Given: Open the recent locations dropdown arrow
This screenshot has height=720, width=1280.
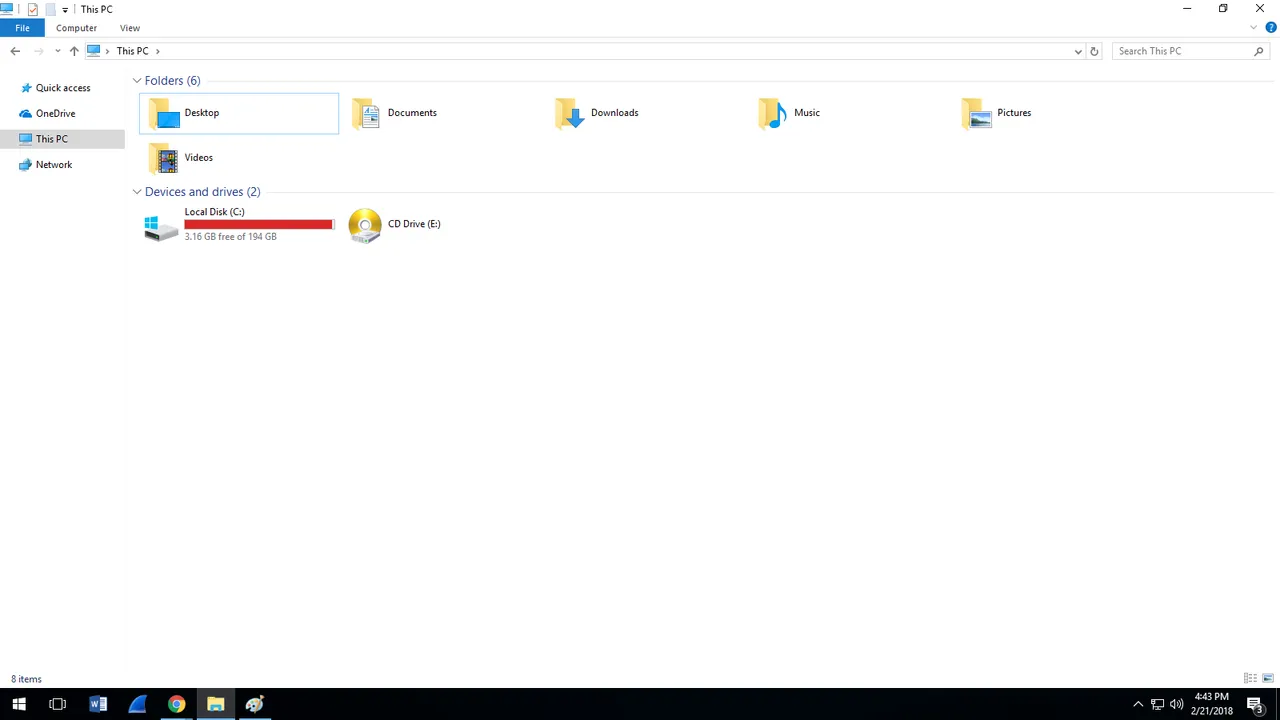Looking at the screenshot, I should 57,51.
